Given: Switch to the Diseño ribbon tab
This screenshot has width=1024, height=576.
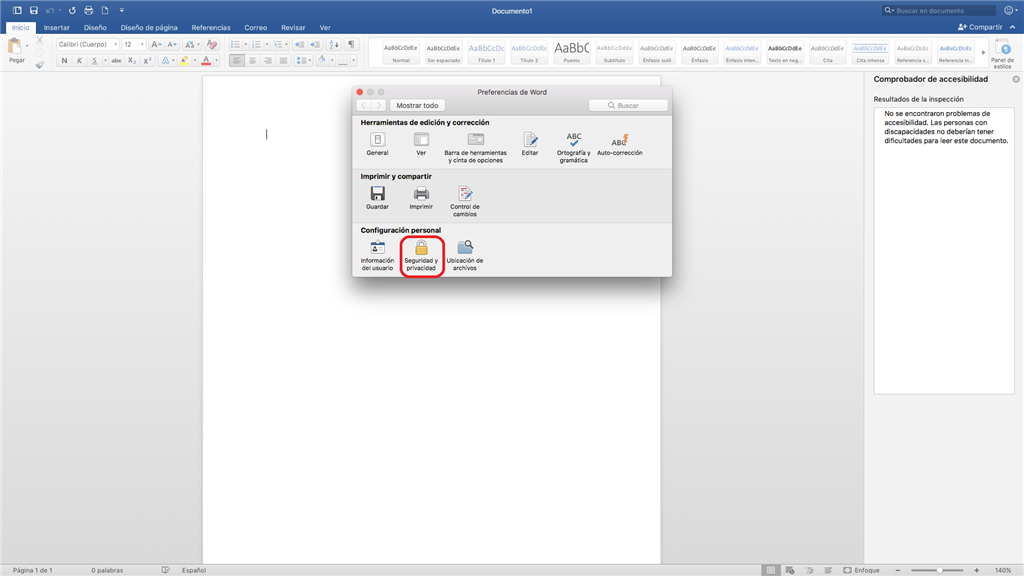Looking at the screenshot, I should tap(95, 27).
